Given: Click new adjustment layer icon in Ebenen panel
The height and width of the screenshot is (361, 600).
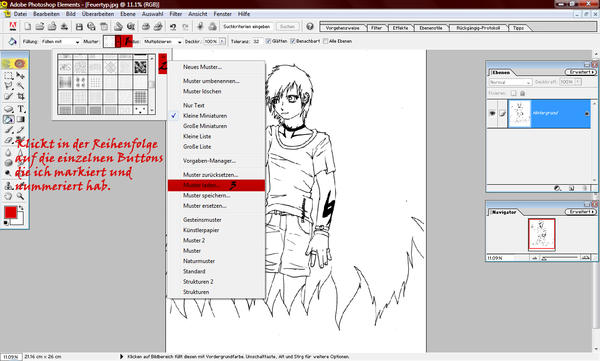Looking at the screenshot, I should pyautogui.click(x=558, y=188).
